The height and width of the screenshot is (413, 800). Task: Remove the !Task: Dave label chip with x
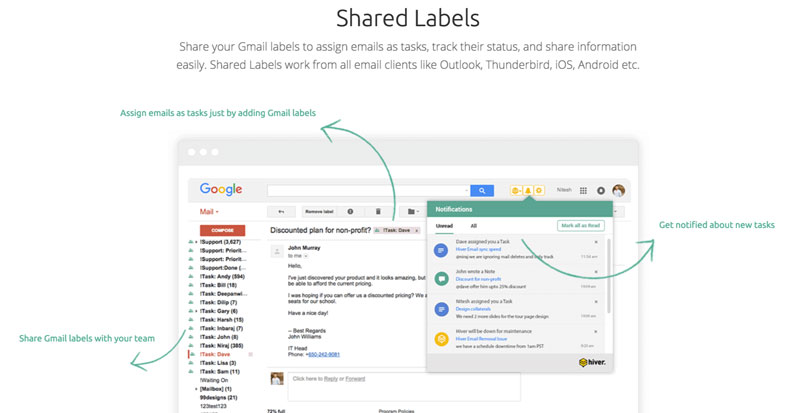(x=417, y=231)
